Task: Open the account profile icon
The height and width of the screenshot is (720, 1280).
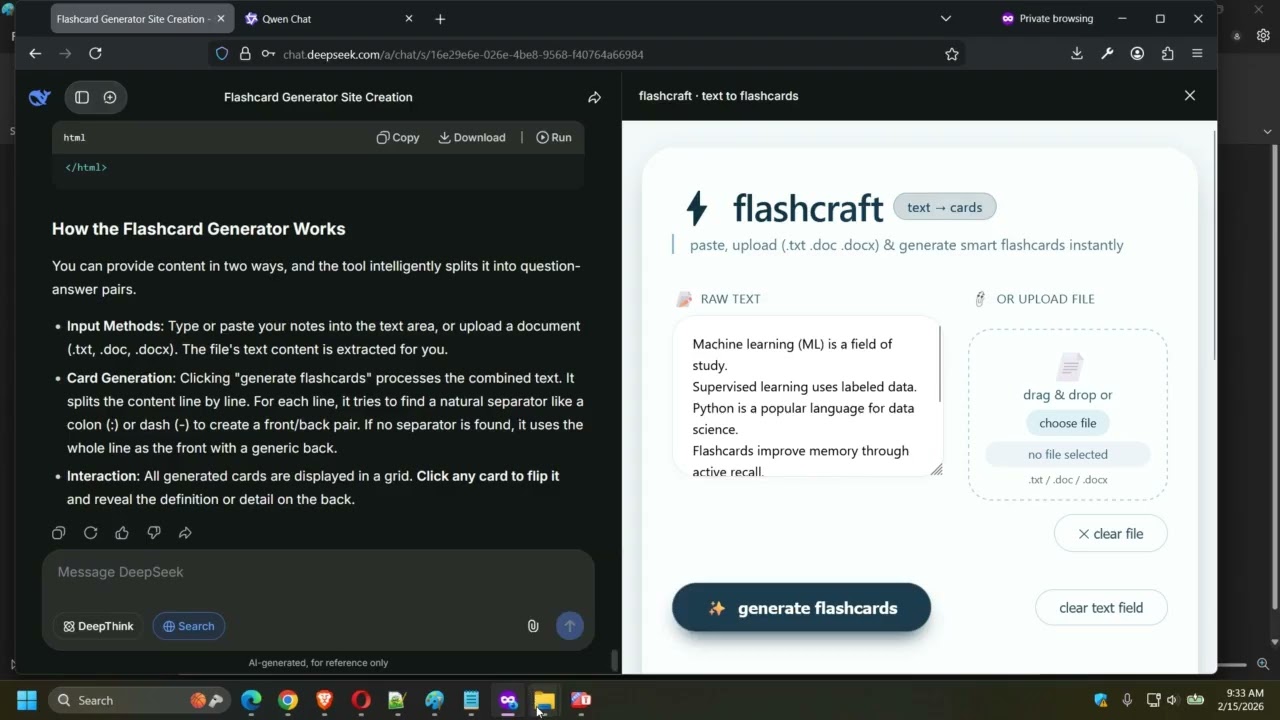Action: (x=1137, y=54)
